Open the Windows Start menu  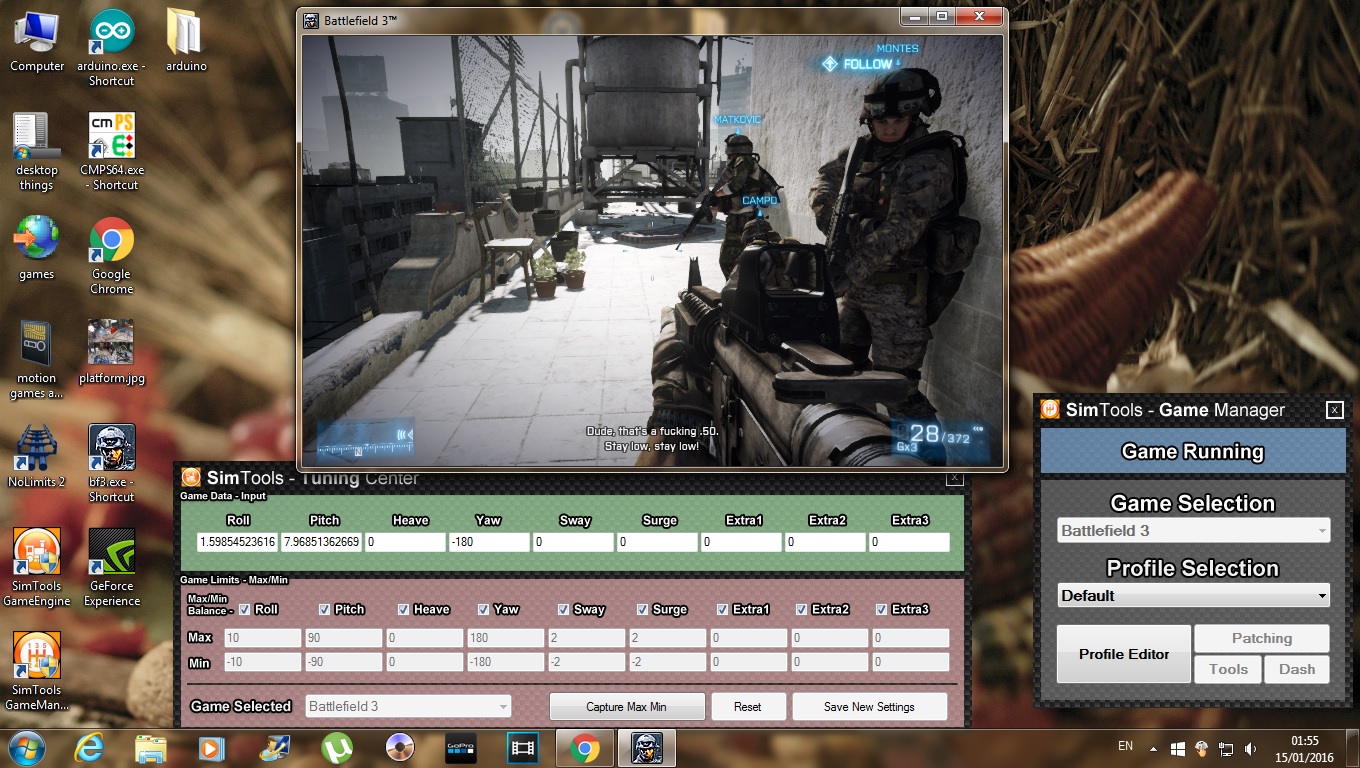point(27,747)
